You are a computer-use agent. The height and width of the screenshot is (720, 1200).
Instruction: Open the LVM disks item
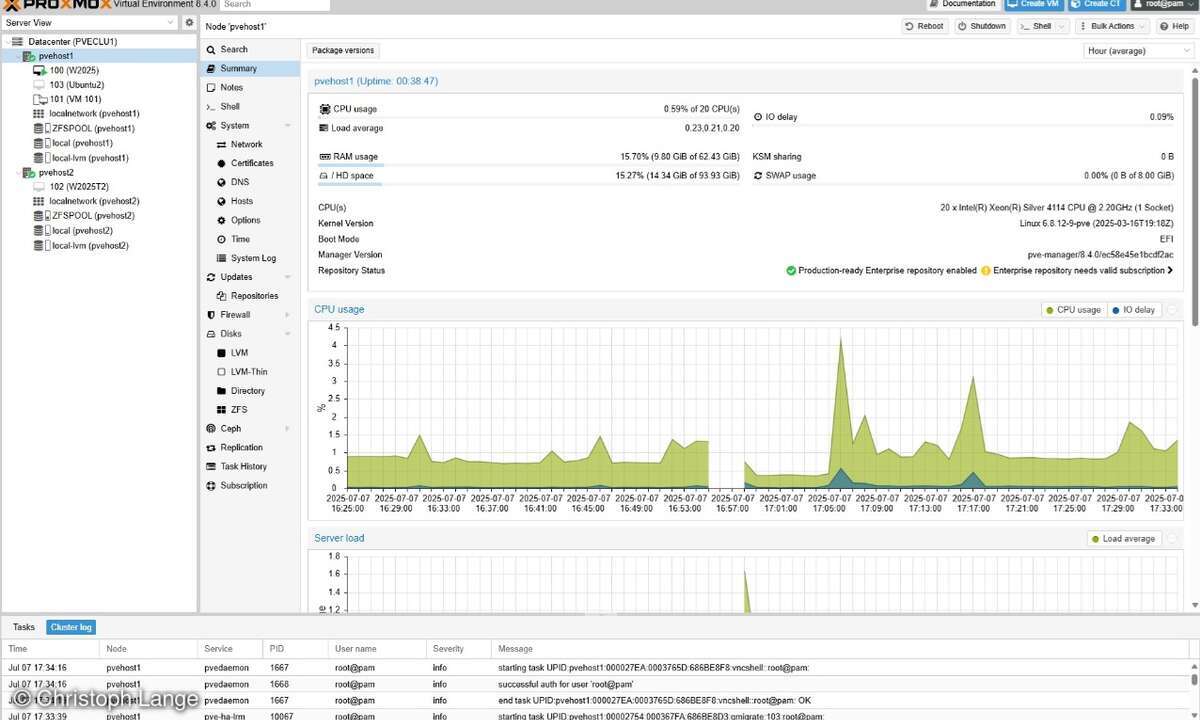click(x=250, y=353)
